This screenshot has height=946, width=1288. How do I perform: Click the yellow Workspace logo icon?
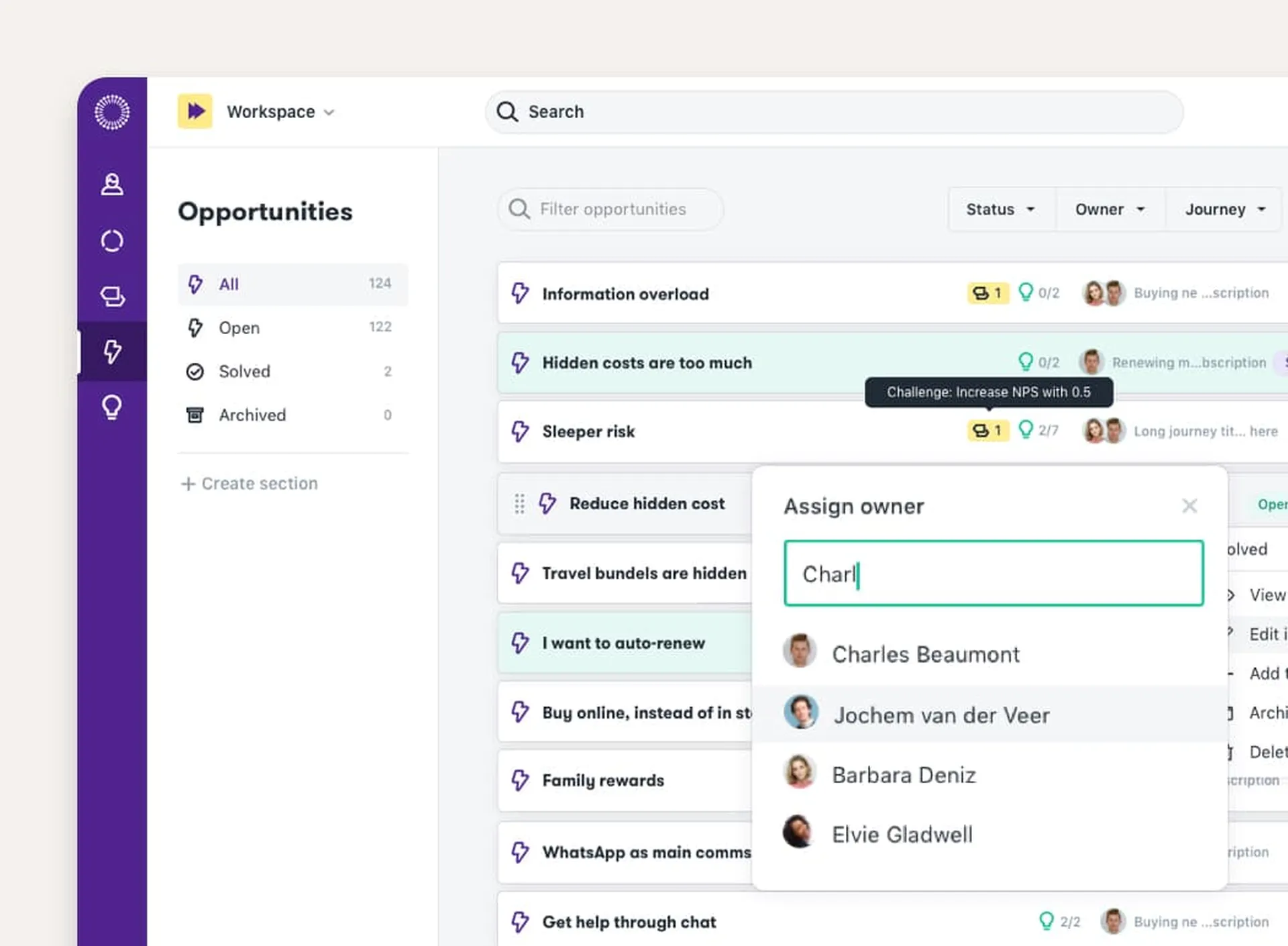(x=195, y=111)
